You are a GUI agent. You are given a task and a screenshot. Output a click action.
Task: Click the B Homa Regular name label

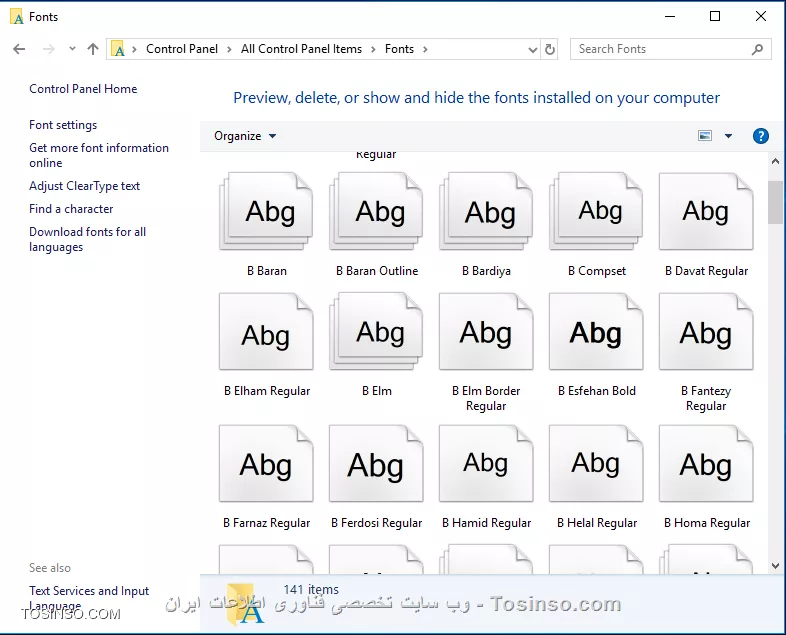point(707,523)
